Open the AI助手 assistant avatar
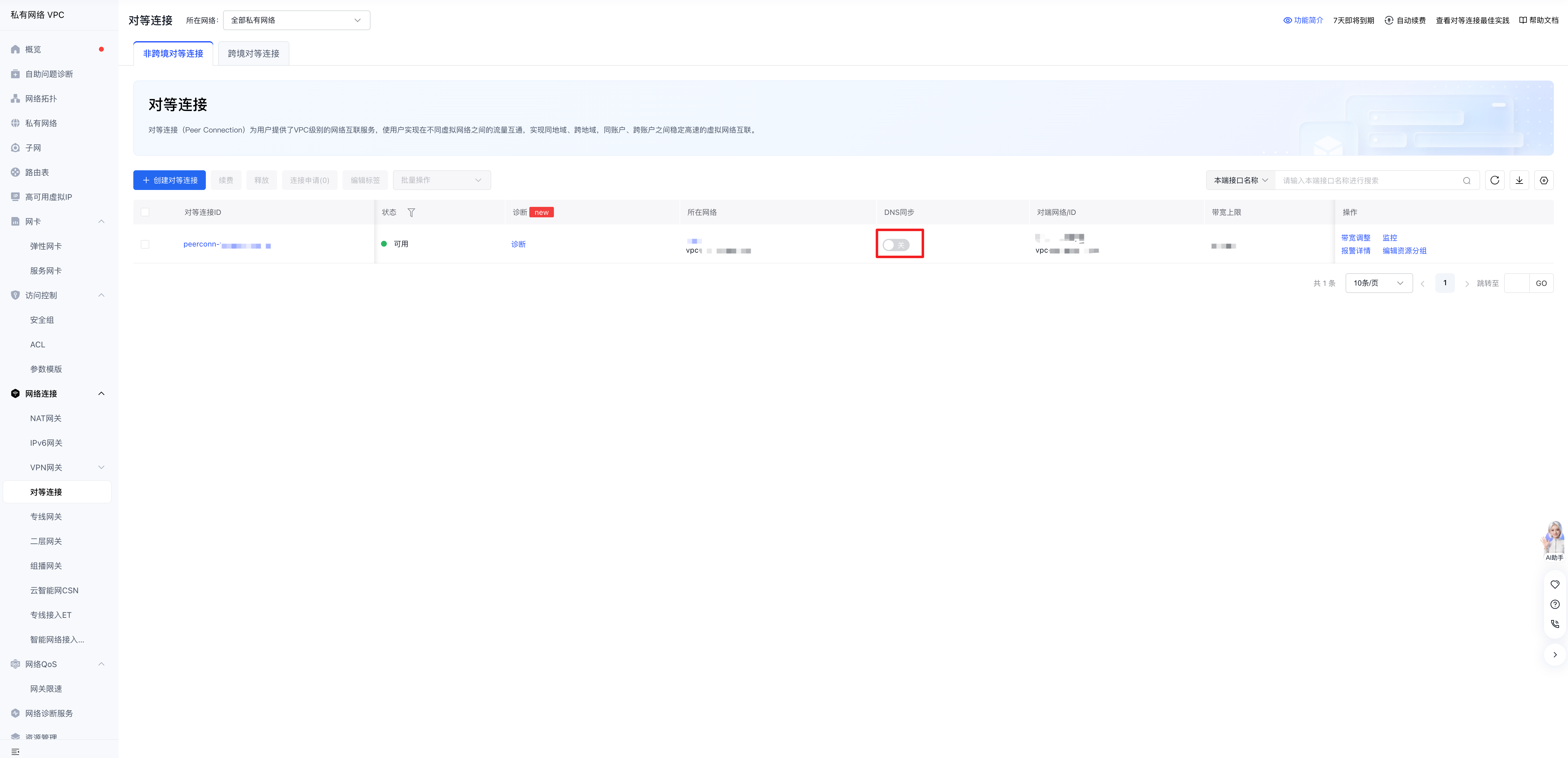 (1554, 541)
